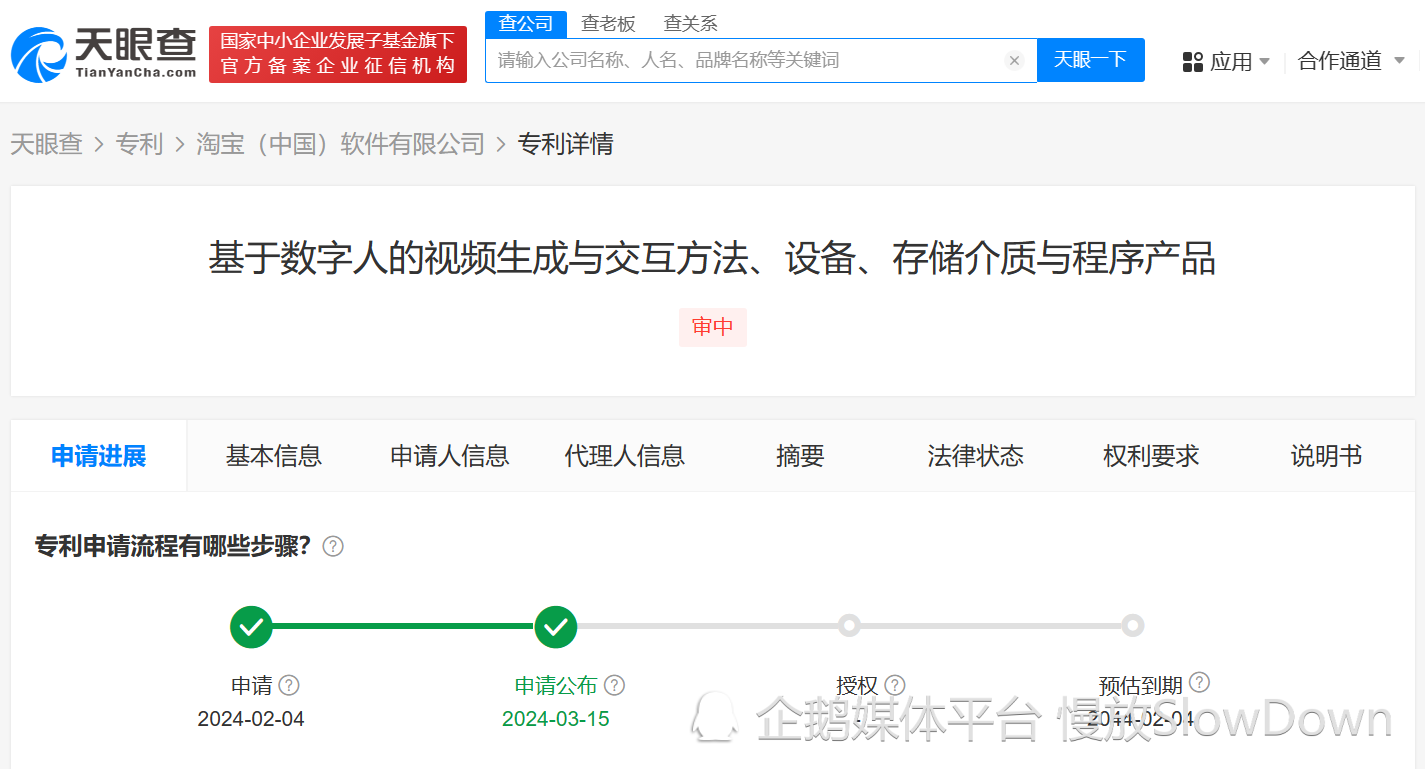The image size is (1425, 769).
Task: Click the help icon next to 预估到期
Action: pyautogui.click(x=1199, y=683)
